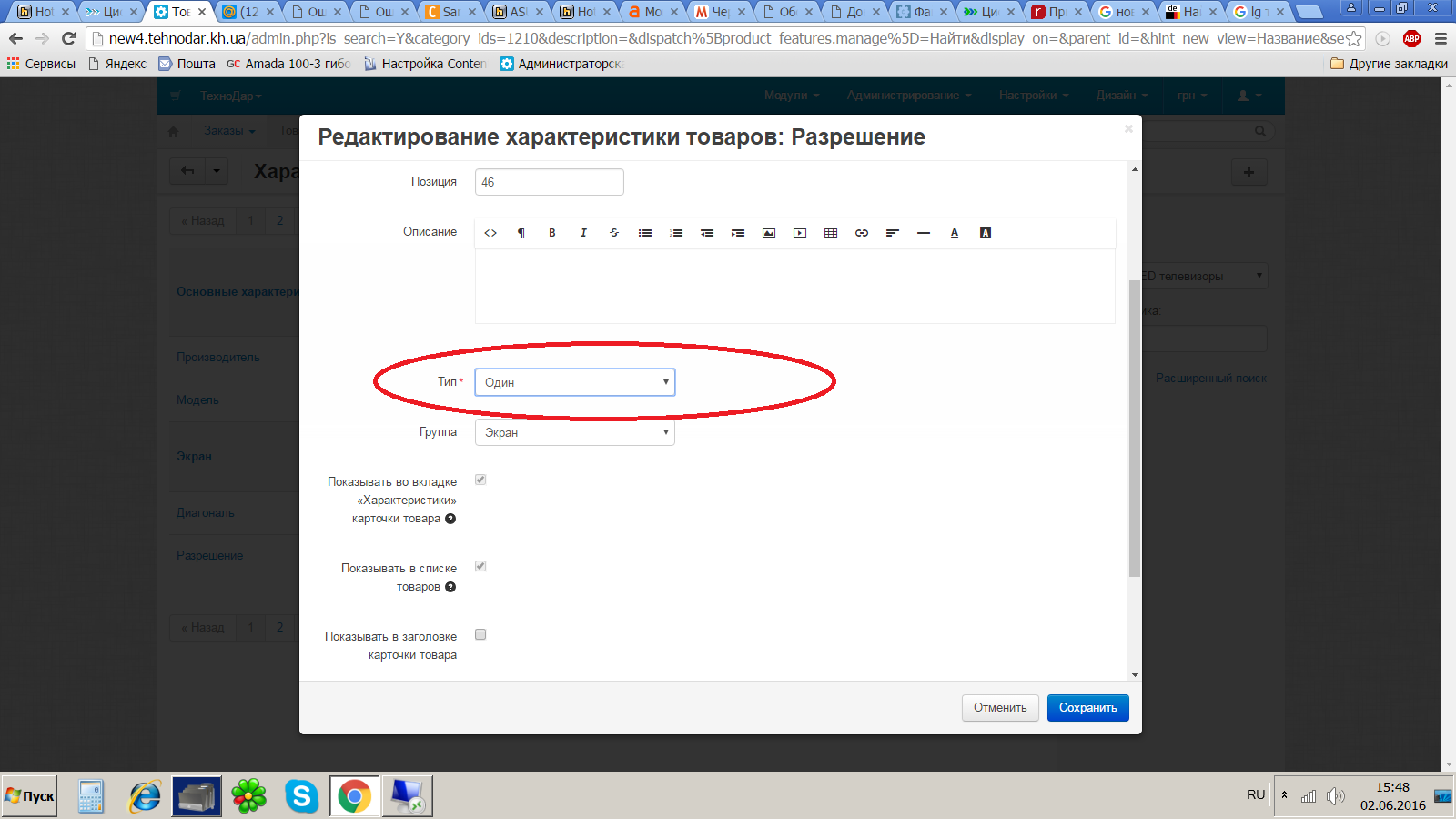Screen dimensions: 1456x819
Task: Switch to the (12 browser tab
Action: tap(248, 12)
